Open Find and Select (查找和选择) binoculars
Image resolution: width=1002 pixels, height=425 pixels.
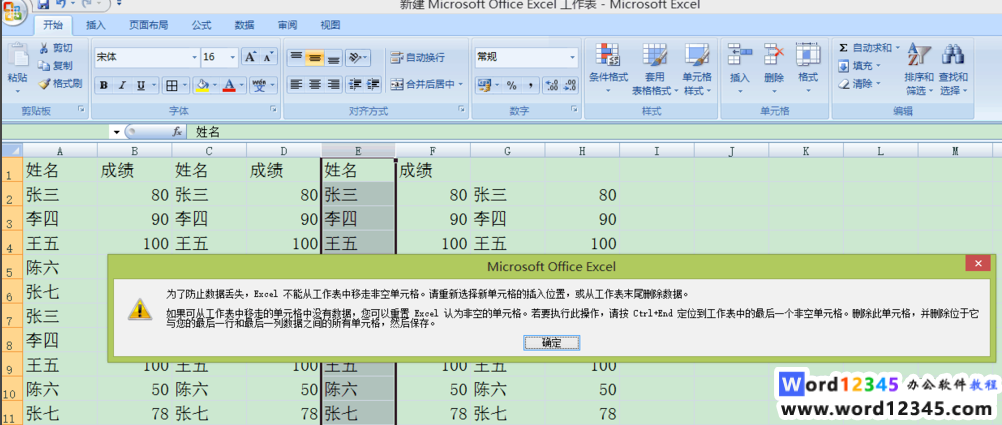953,69
